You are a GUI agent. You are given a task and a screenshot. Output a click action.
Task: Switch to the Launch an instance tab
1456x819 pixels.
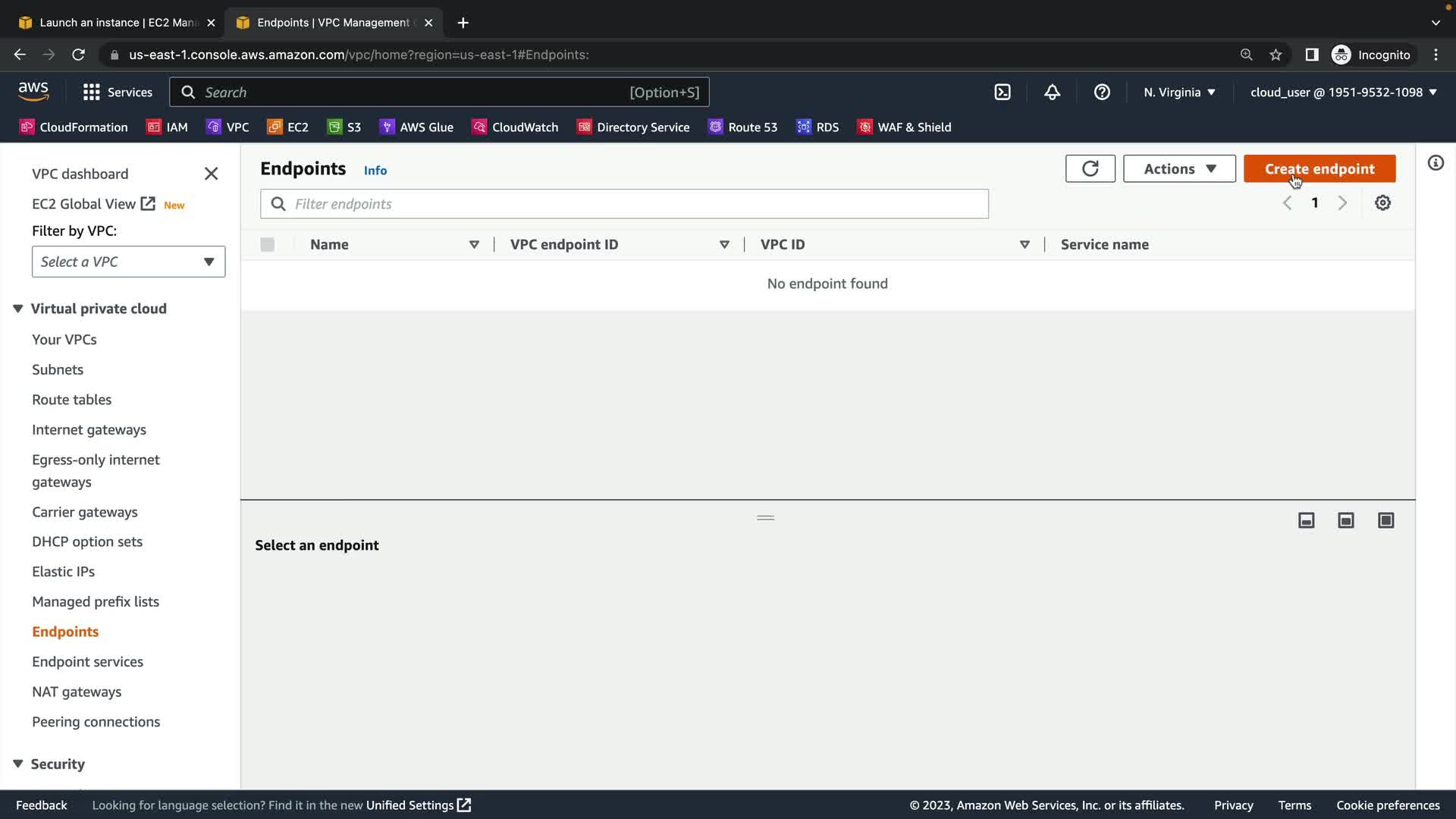(118, 23)
